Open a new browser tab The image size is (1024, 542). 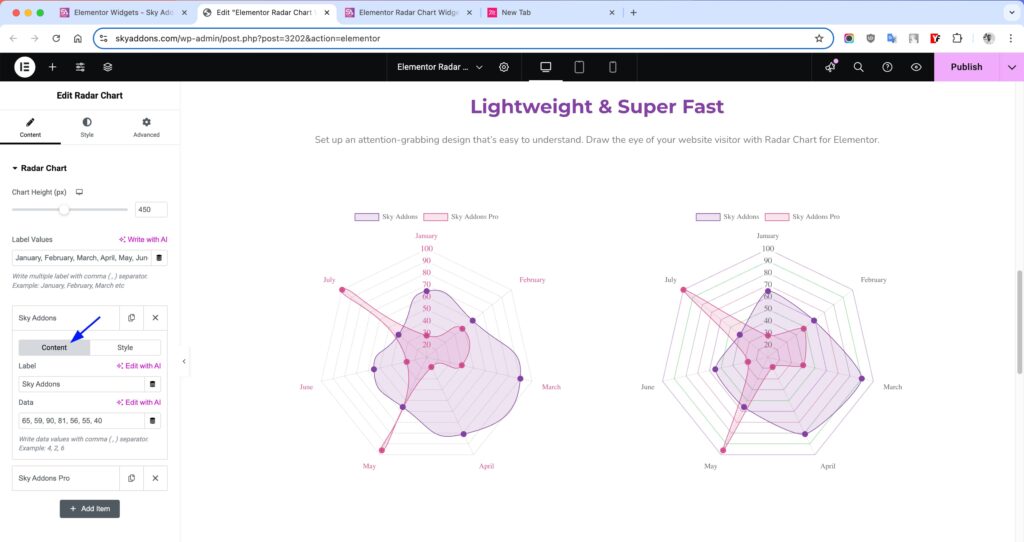(633, 12)
